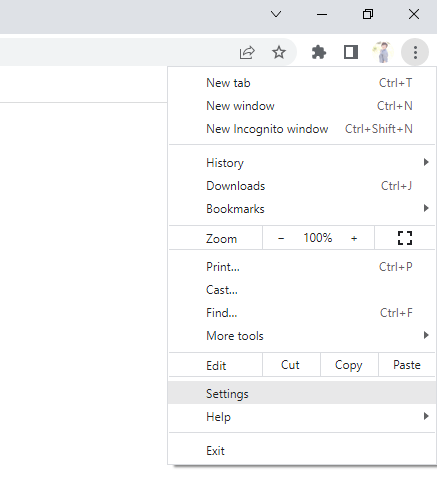The width and height of the screenshot is (437, 495).
Task: Increase zoom with the plus button
Action: pyautogui.click(x=354, y=238)
